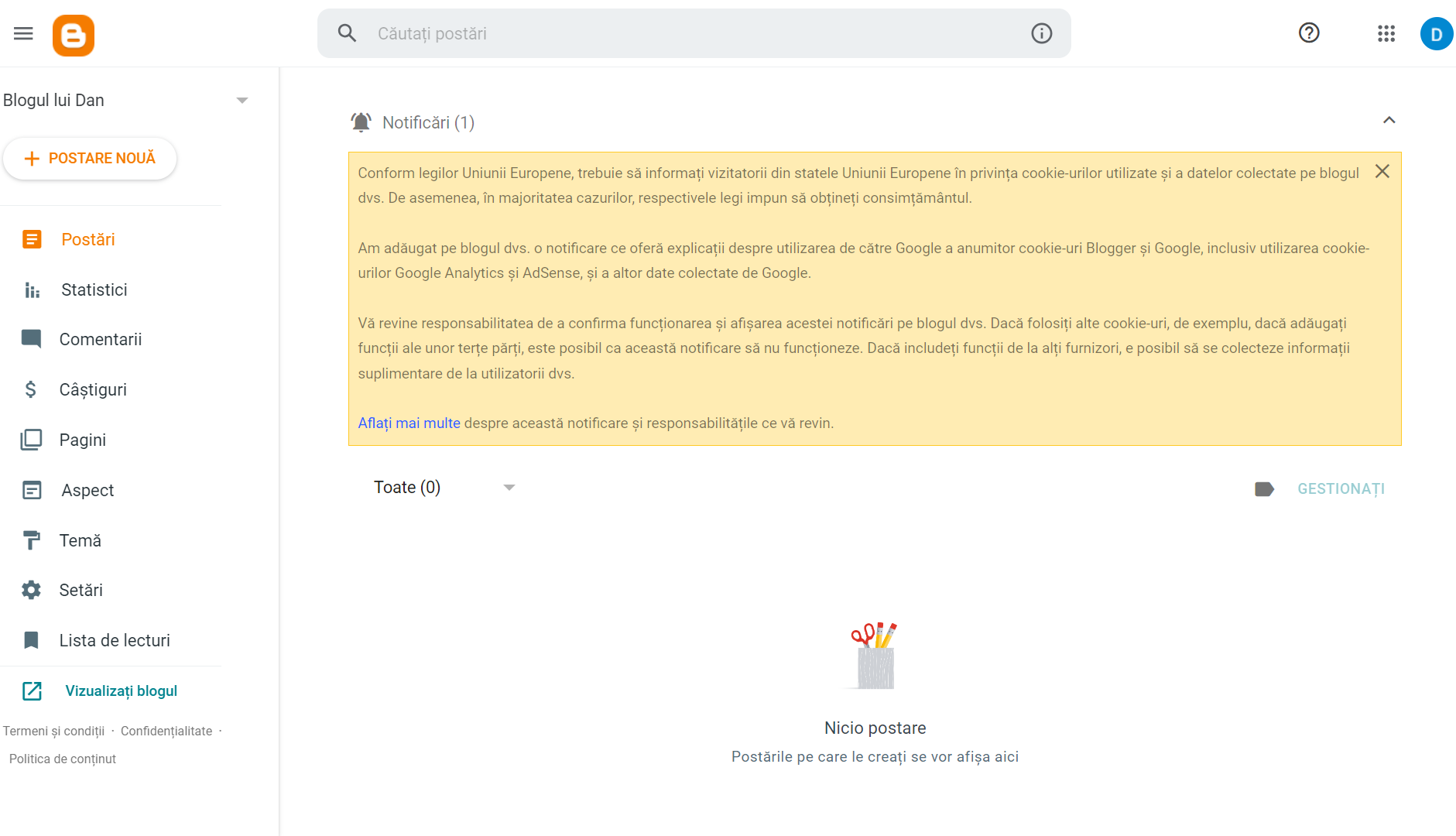This screenshot has height=836, width=1456.
Task: Follow the Aflați mai multe link
Action: click(x=409, y=423)
